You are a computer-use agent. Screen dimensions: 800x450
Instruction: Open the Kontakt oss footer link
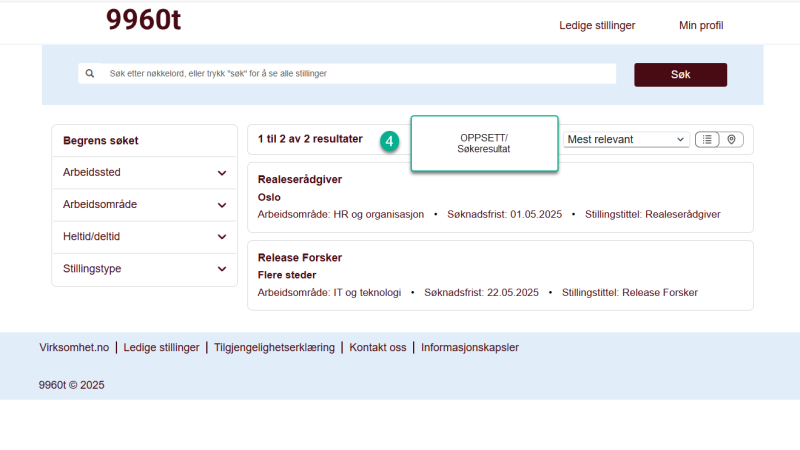[x=378, y=347]
